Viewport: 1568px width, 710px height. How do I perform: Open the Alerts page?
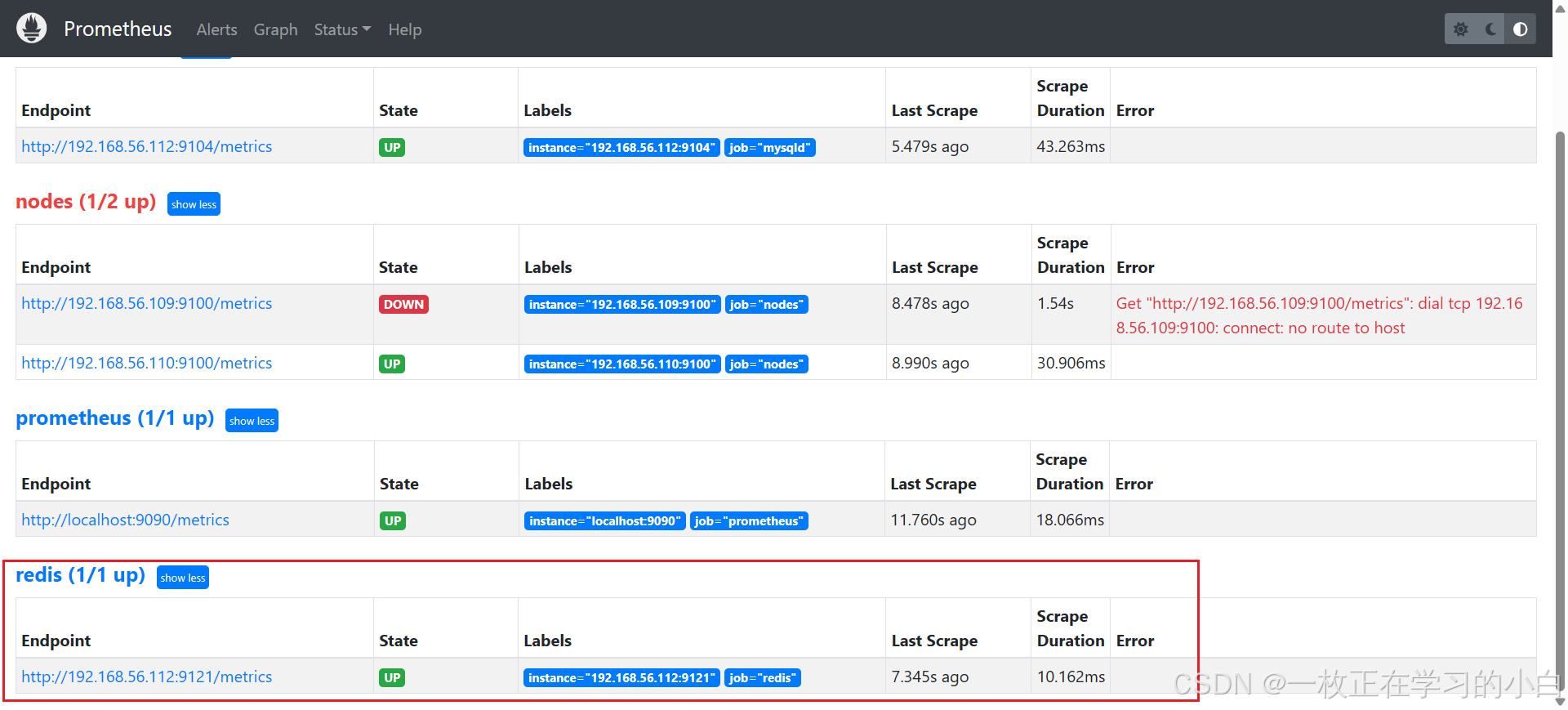pyautogui.click(x=216, y=29)
